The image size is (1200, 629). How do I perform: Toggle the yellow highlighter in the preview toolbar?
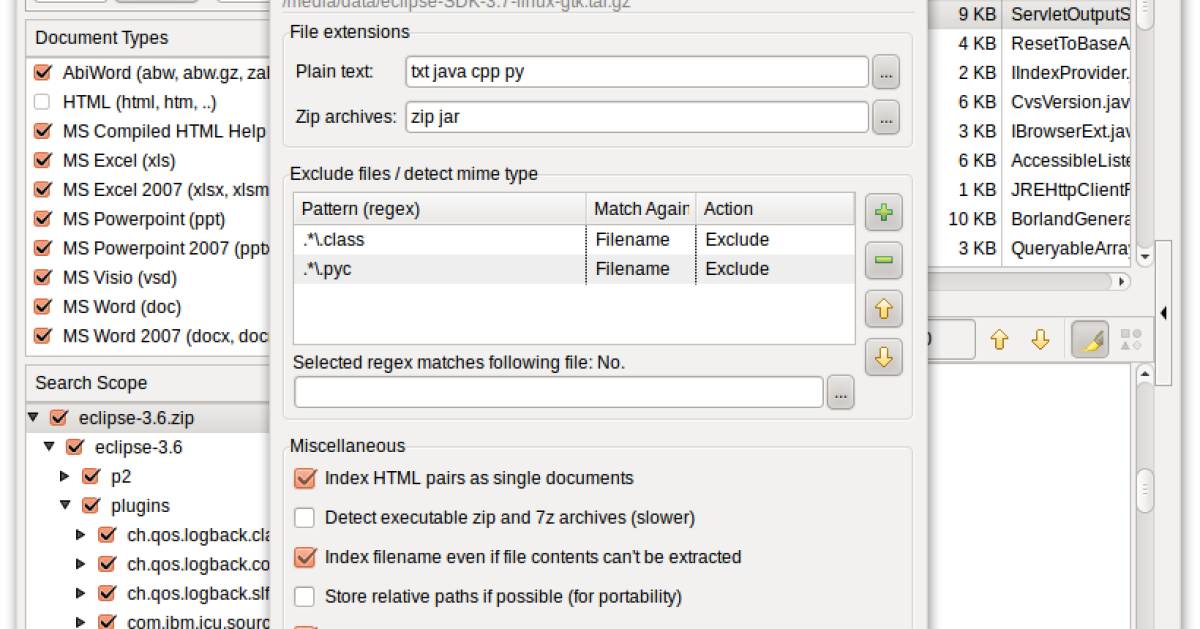pyautogui.click(x=1090, y=340)
